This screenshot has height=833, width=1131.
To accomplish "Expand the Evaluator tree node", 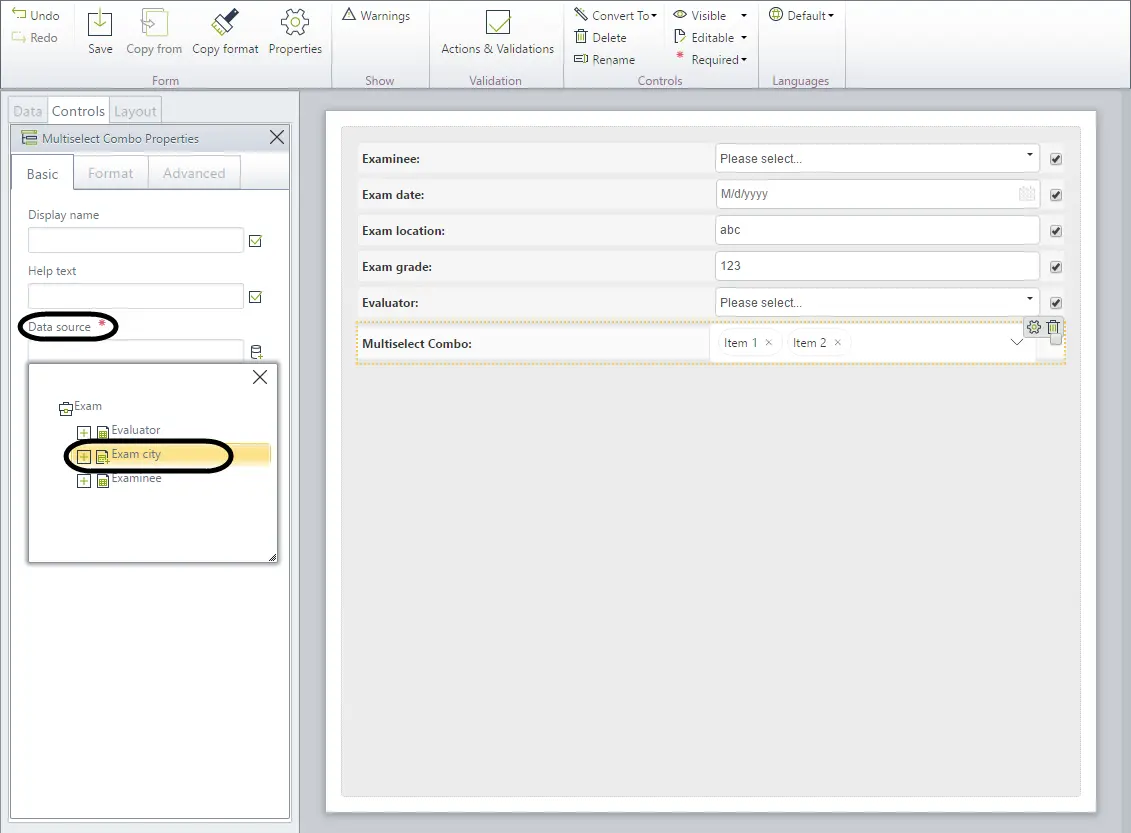I will (84, 433).
